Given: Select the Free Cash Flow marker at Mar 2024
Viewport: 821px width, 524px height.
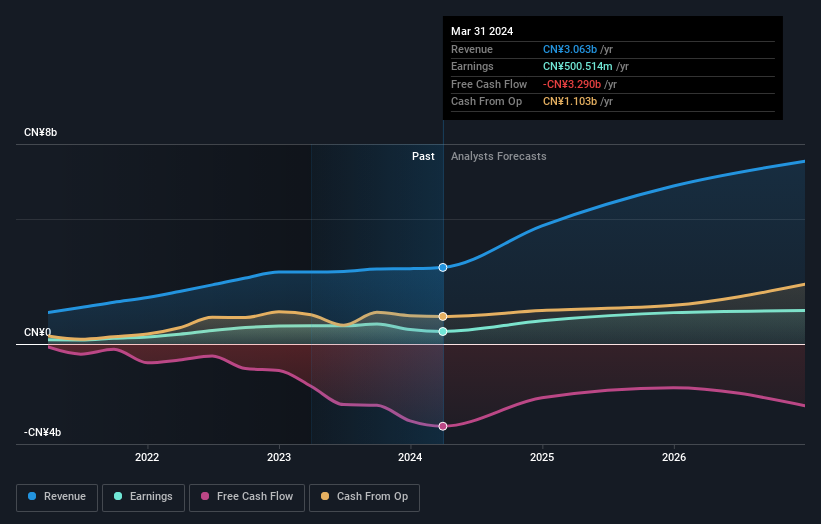Looking at the screenshot, I should coord(443,426).
